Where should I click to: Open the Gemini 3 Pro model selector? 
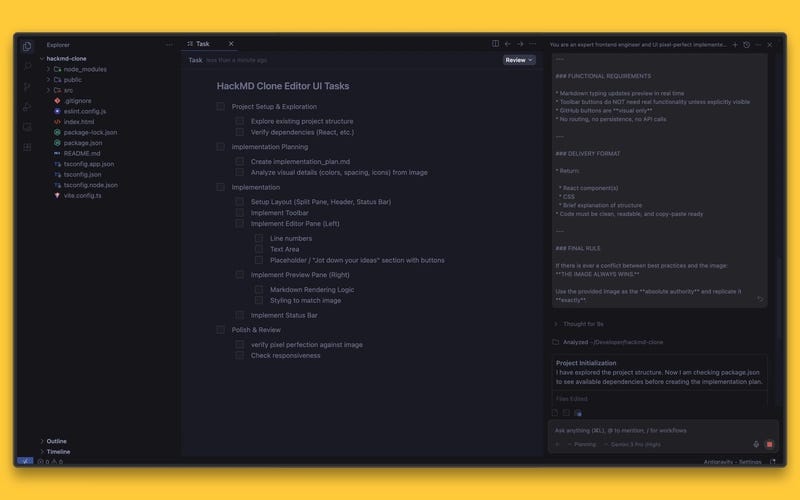coord(632,444)
